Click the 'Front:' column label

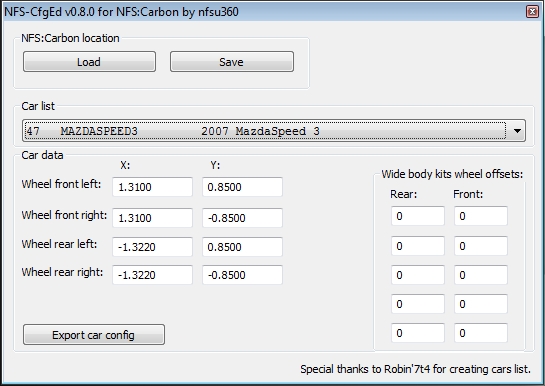(468, 194)
